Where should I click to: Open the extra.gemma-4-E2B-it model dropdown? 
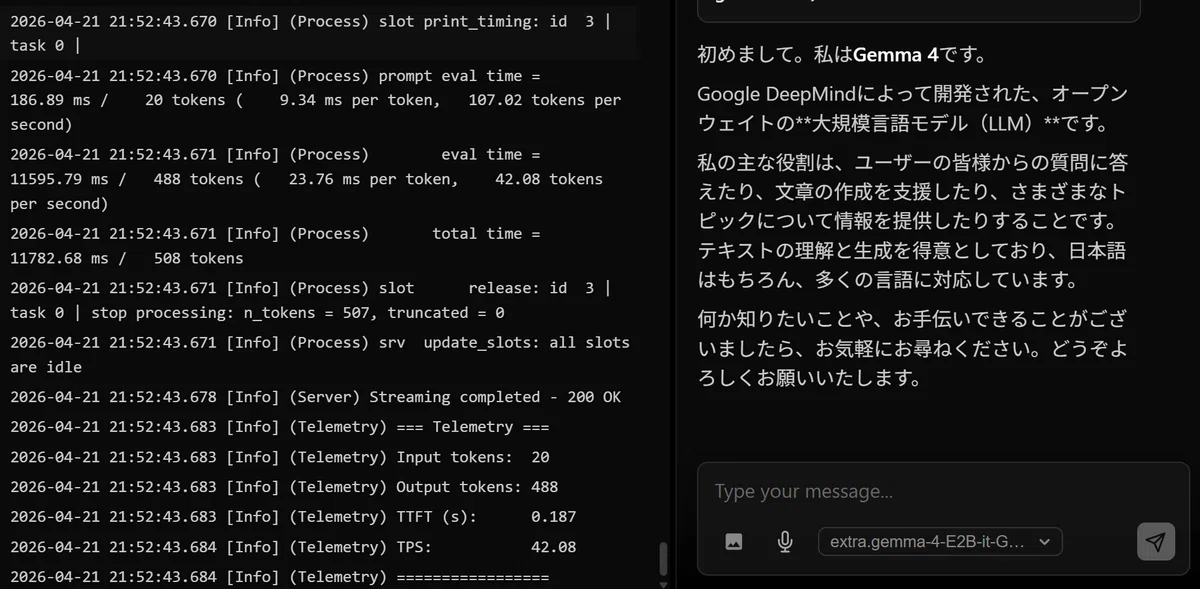coord(940,542)
